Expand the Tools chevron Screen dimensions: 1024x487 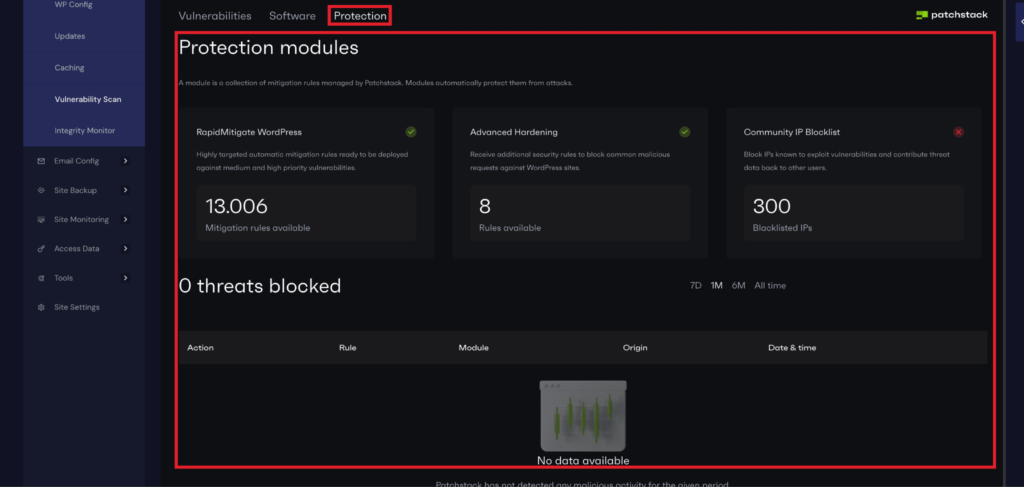coord(125,277)
